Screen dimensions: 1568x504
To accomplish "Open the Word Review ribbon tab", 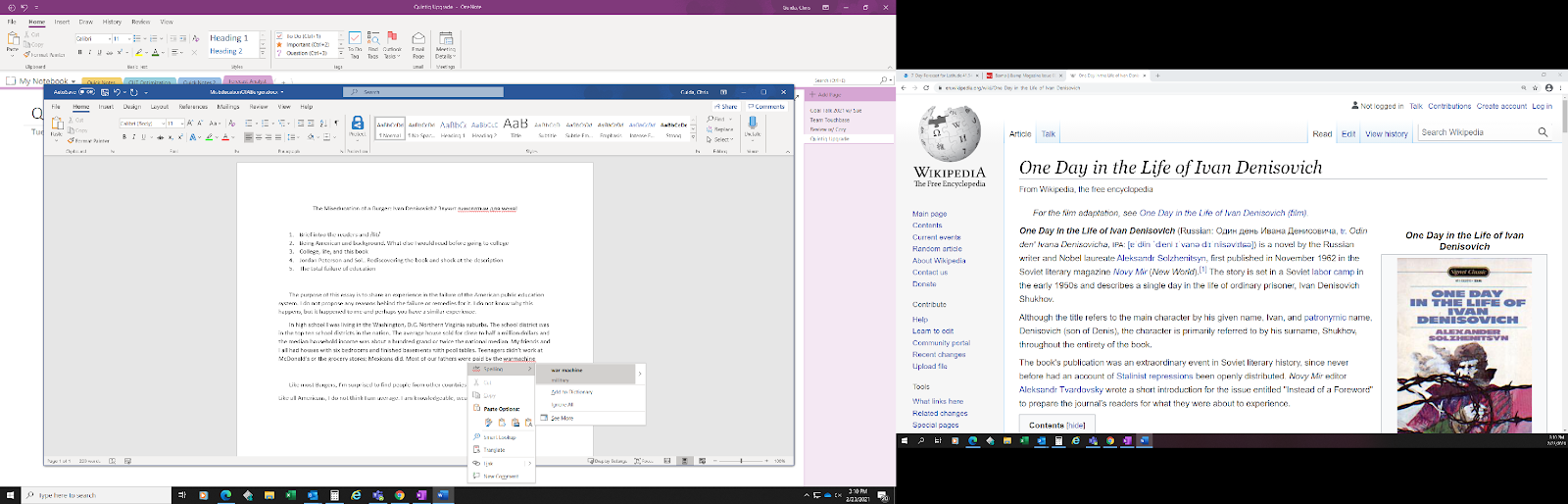I will coord(259,106).
